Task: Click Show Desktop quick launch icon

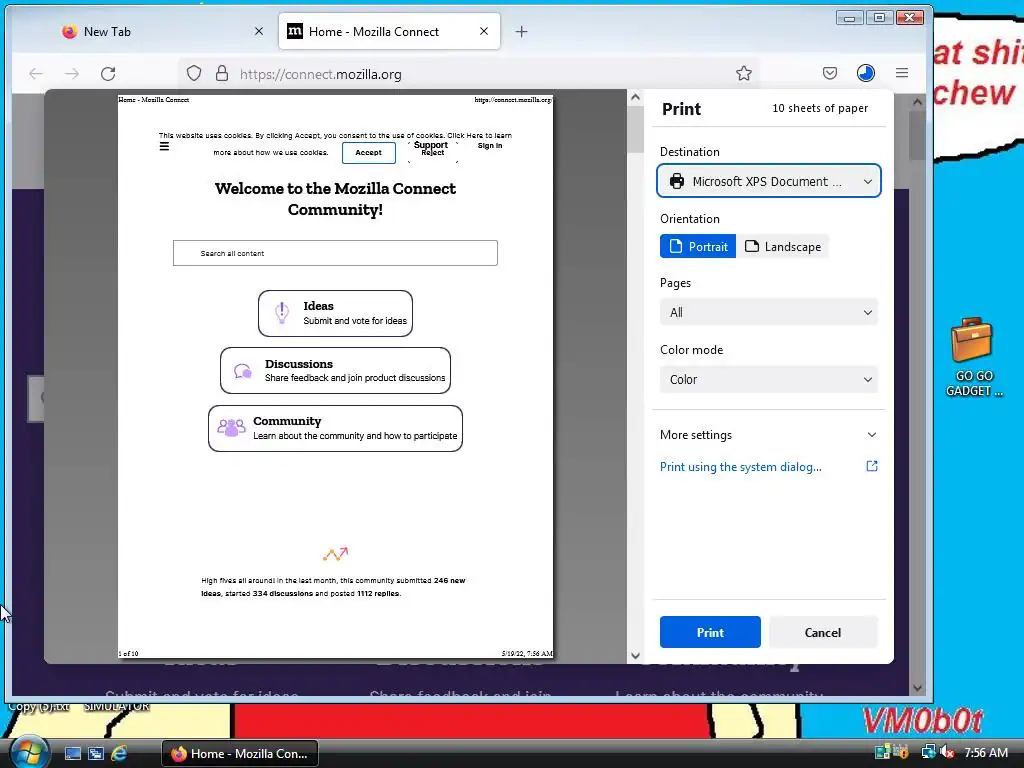Action: (x=72, y=754)
